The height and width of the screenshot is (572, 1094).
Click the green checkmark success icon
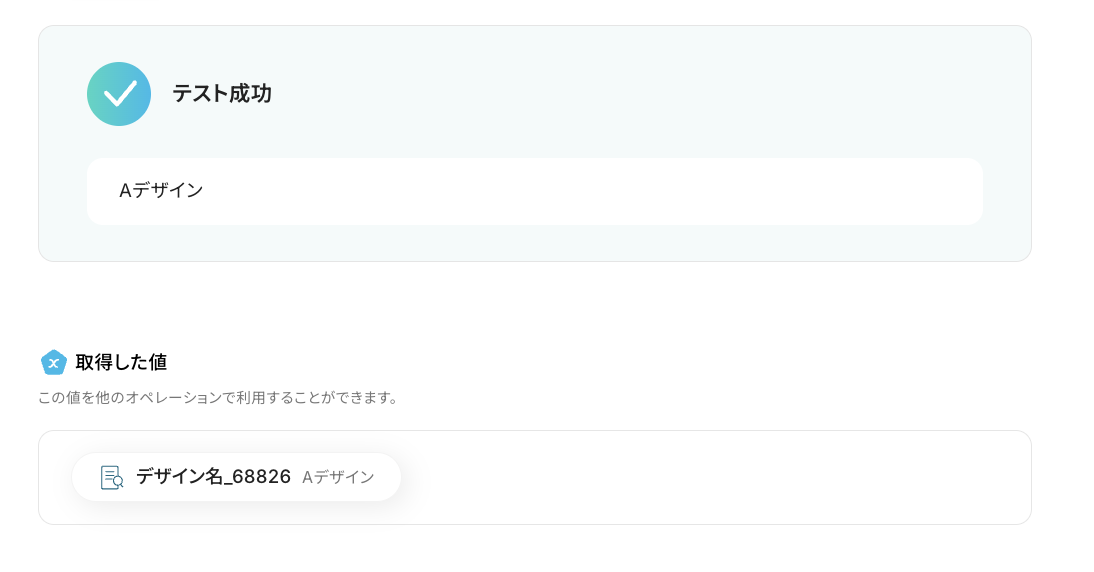(x=119, y=94)
